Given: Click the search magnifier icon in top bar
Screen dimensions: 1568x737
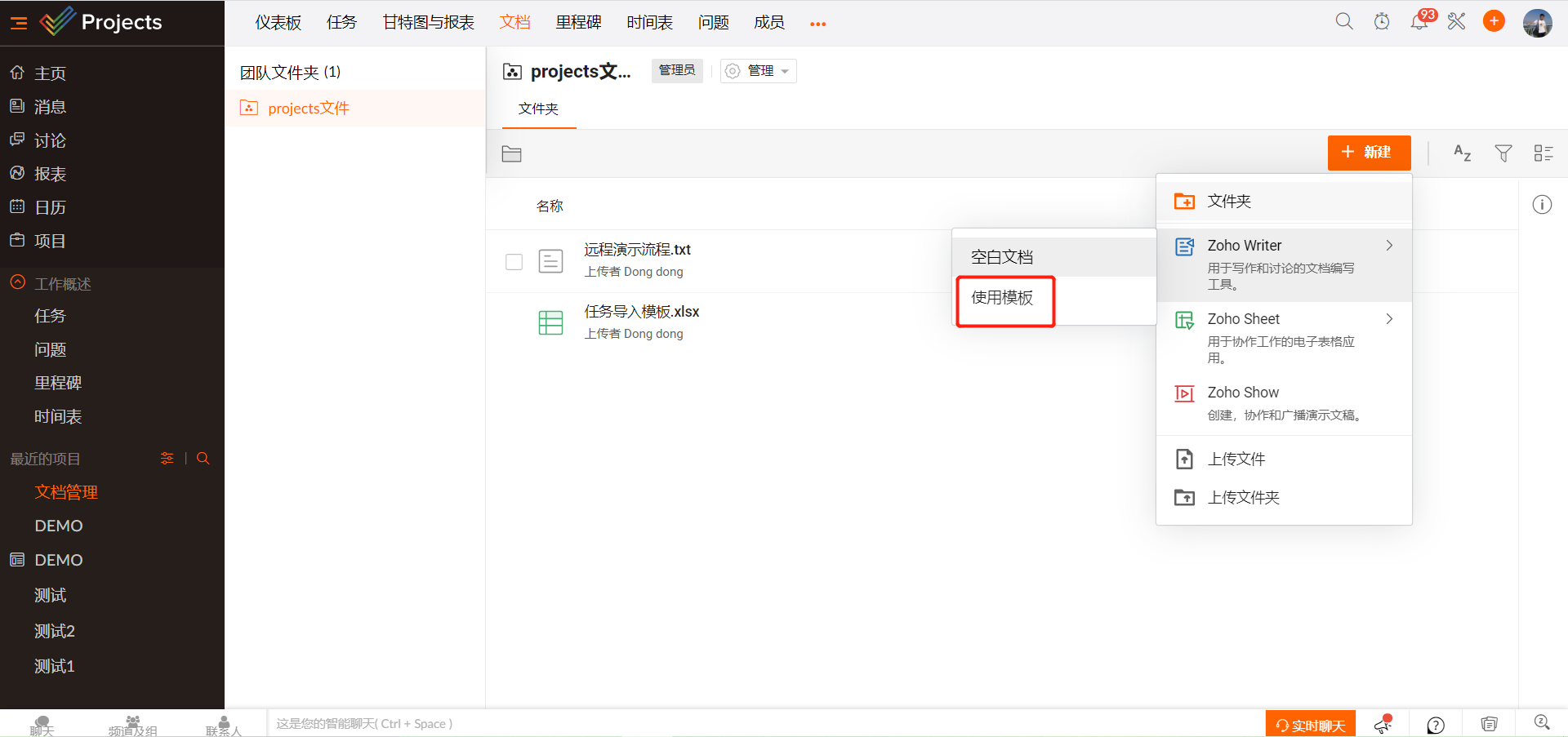Looking at the screenshot, I should pos(1343,22).
